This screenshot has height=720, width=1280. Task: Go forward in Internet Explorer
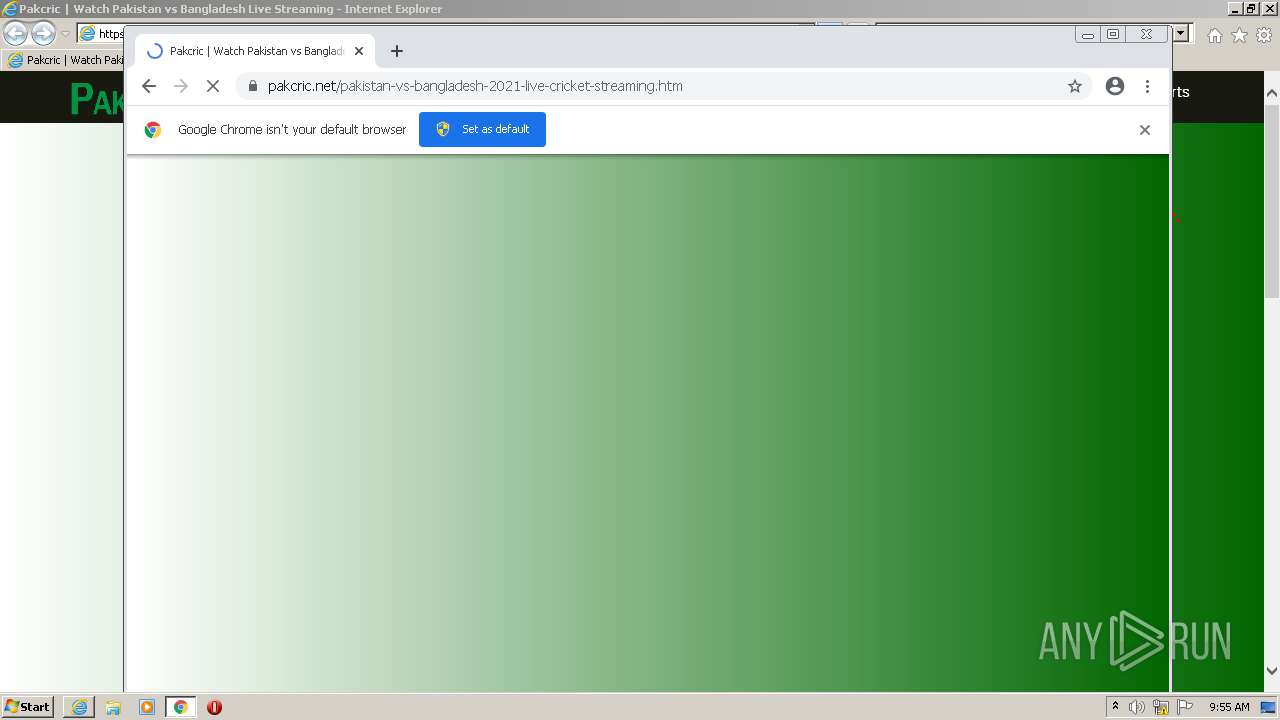[x=43, y=34]
